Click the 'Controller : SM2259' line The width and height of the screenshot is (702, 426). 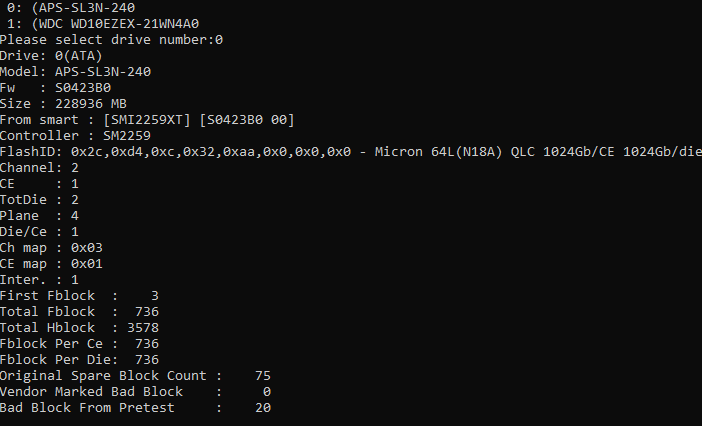[x=76, y=136]
